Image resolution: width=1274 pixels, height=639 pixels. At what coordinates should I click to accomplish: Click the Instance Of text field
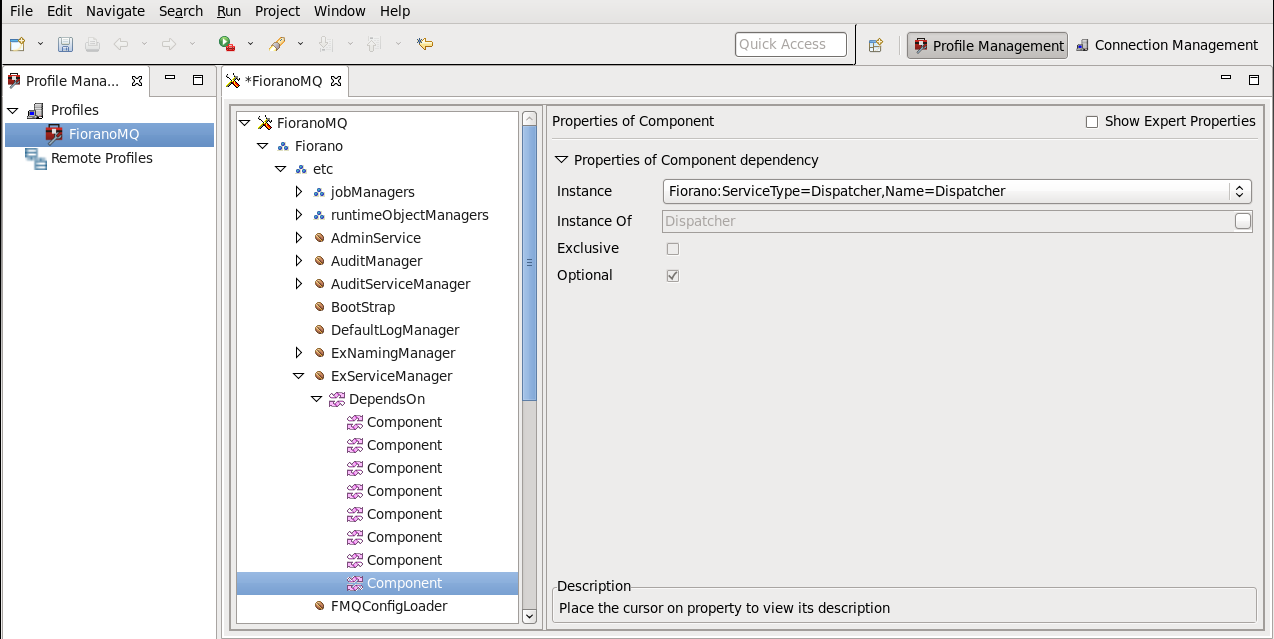click(948, 221)
